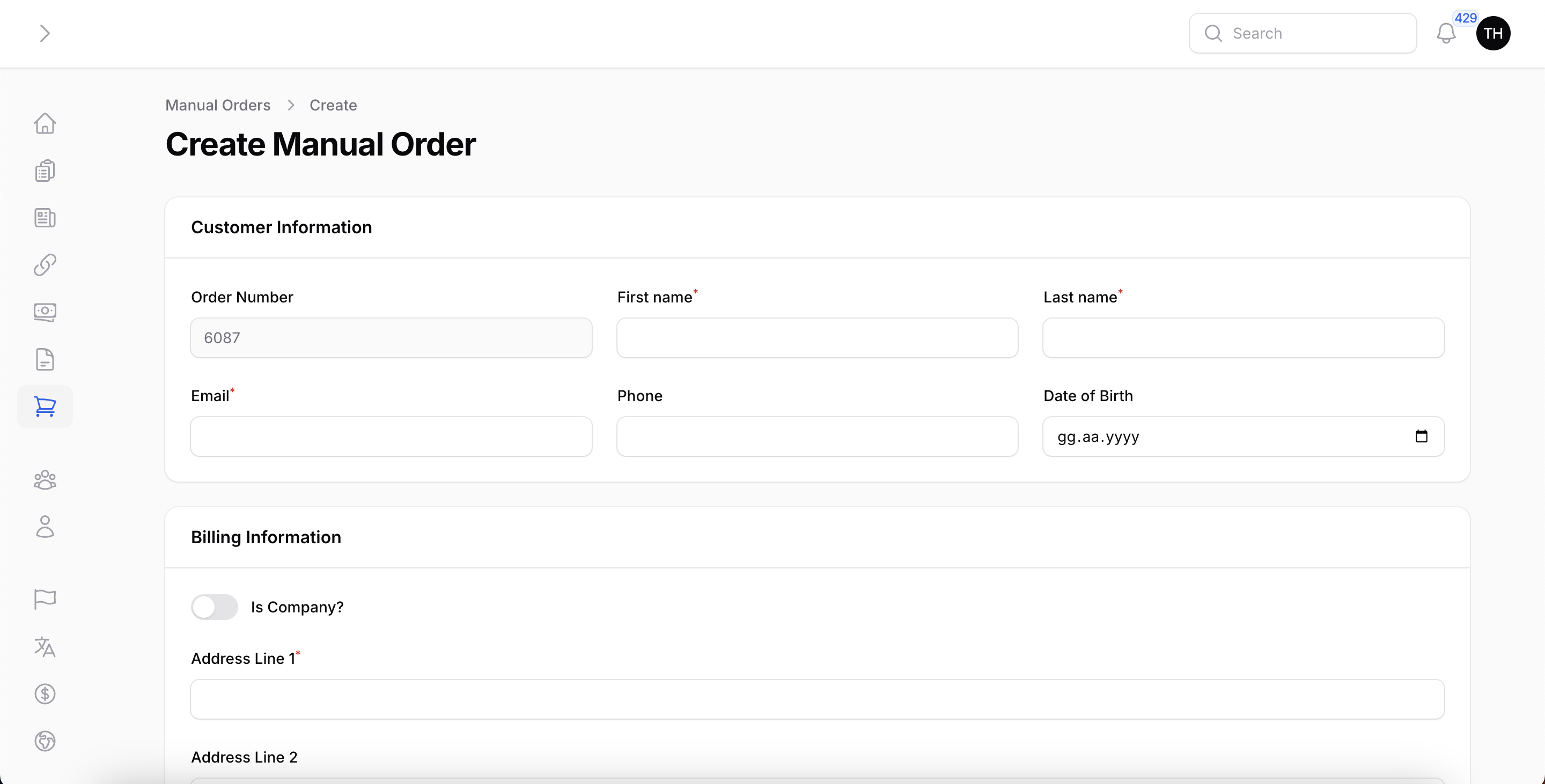
Task: Click the Email input field
Action: click(391, 437)
